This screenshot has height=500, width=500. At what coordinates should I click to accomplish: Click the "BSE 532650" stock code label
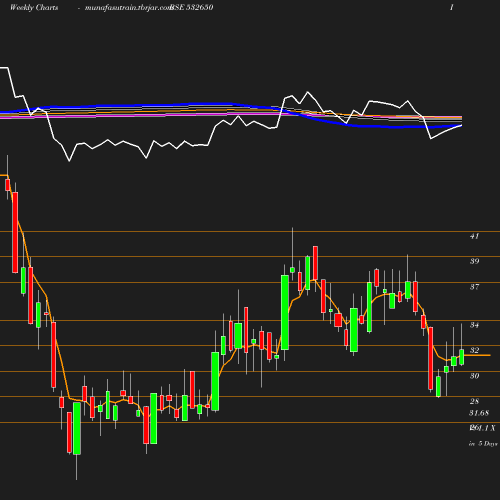click(x=192, y=7)
